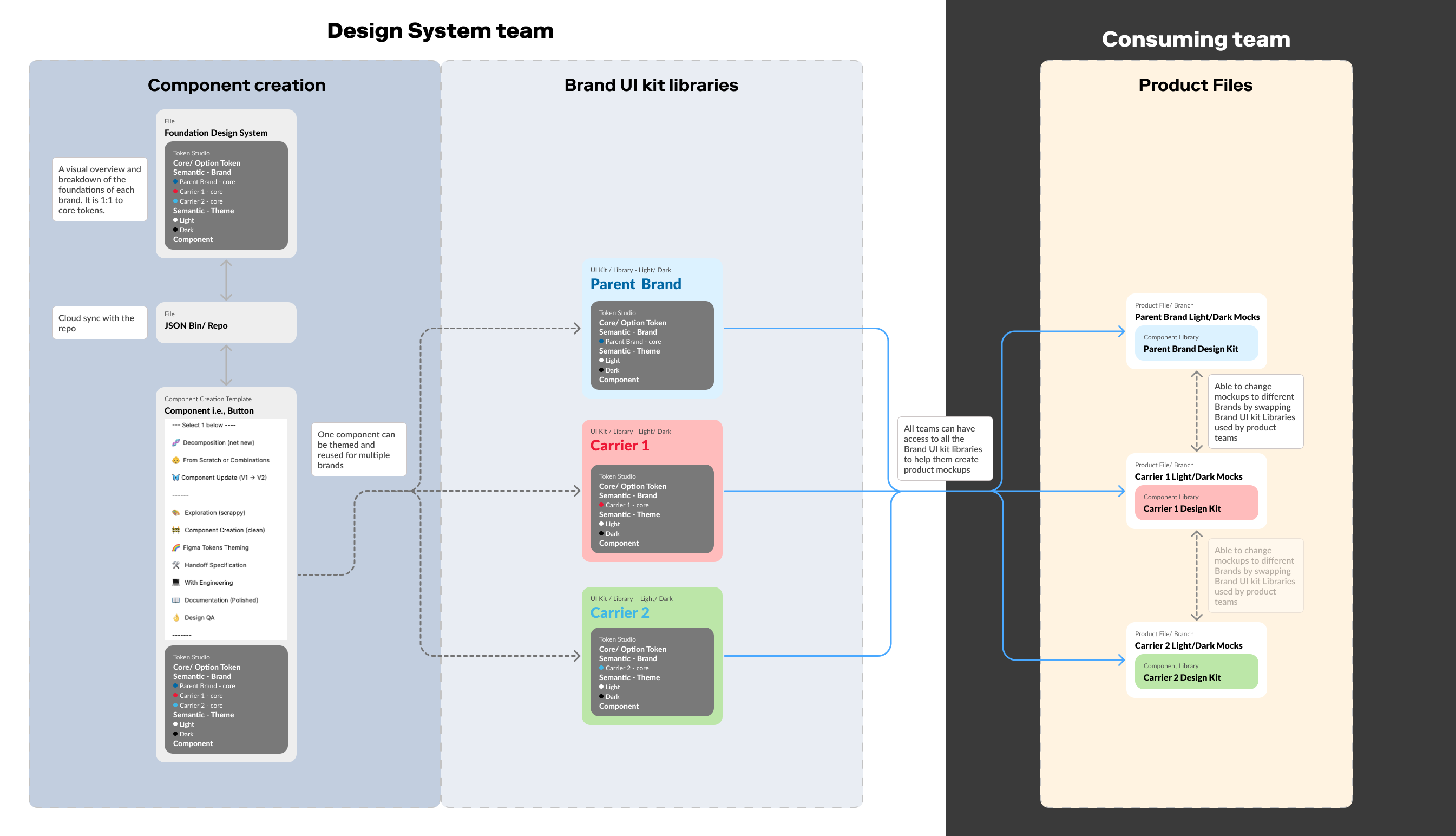Click the palette icon next to Exploration (scrappy)
The height and width of the screenshot is (836, 1456).
pyautogui.click(x=175, y=513)
